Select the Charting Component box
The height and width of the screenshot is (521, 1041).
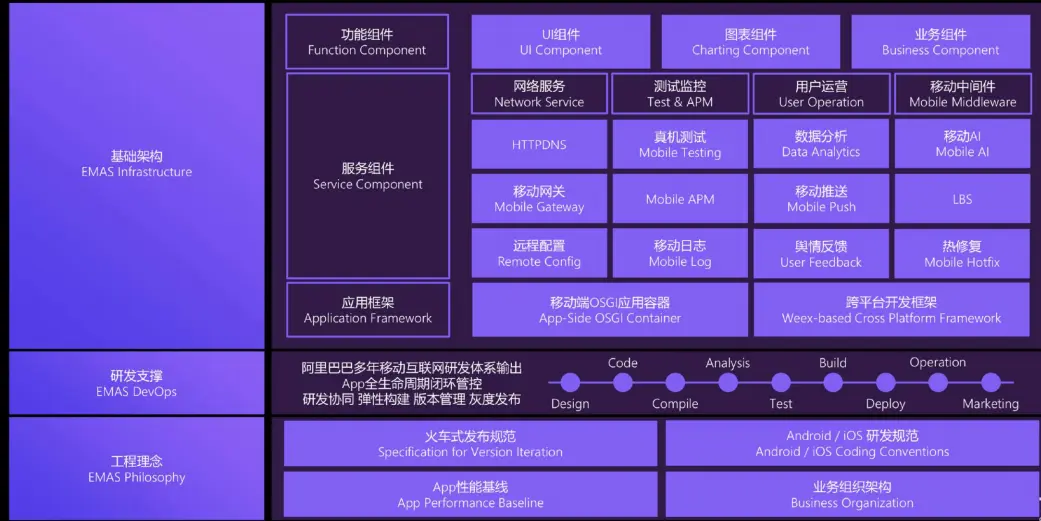[x=750, y=42]
